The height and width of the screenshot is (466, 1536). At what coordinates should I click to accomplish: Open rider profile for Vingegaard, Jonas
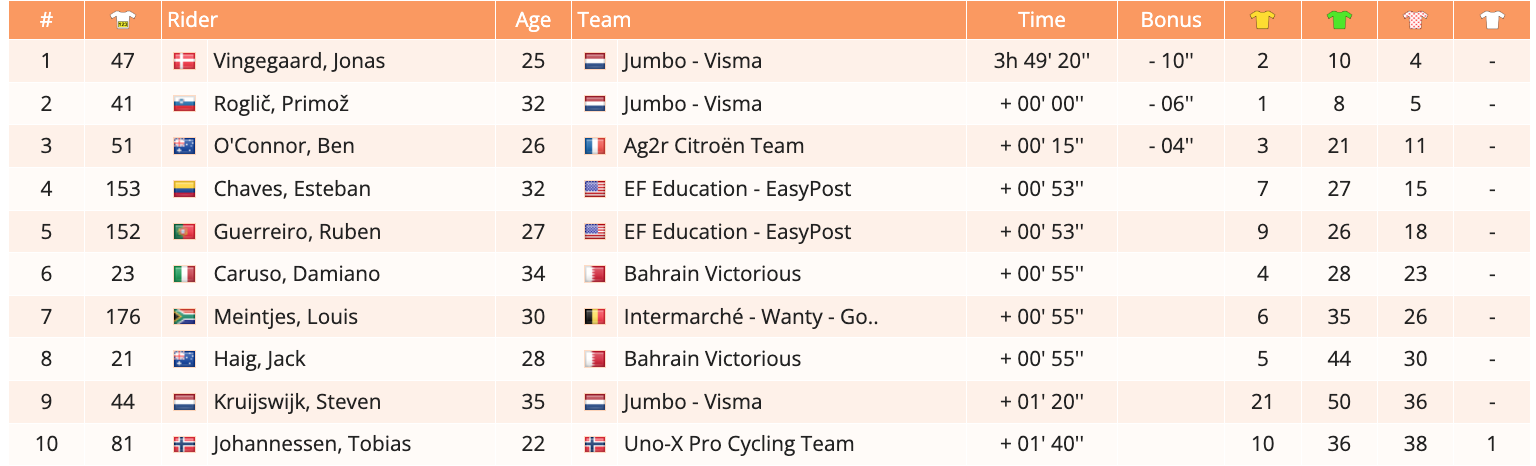(x=299, y=61)
